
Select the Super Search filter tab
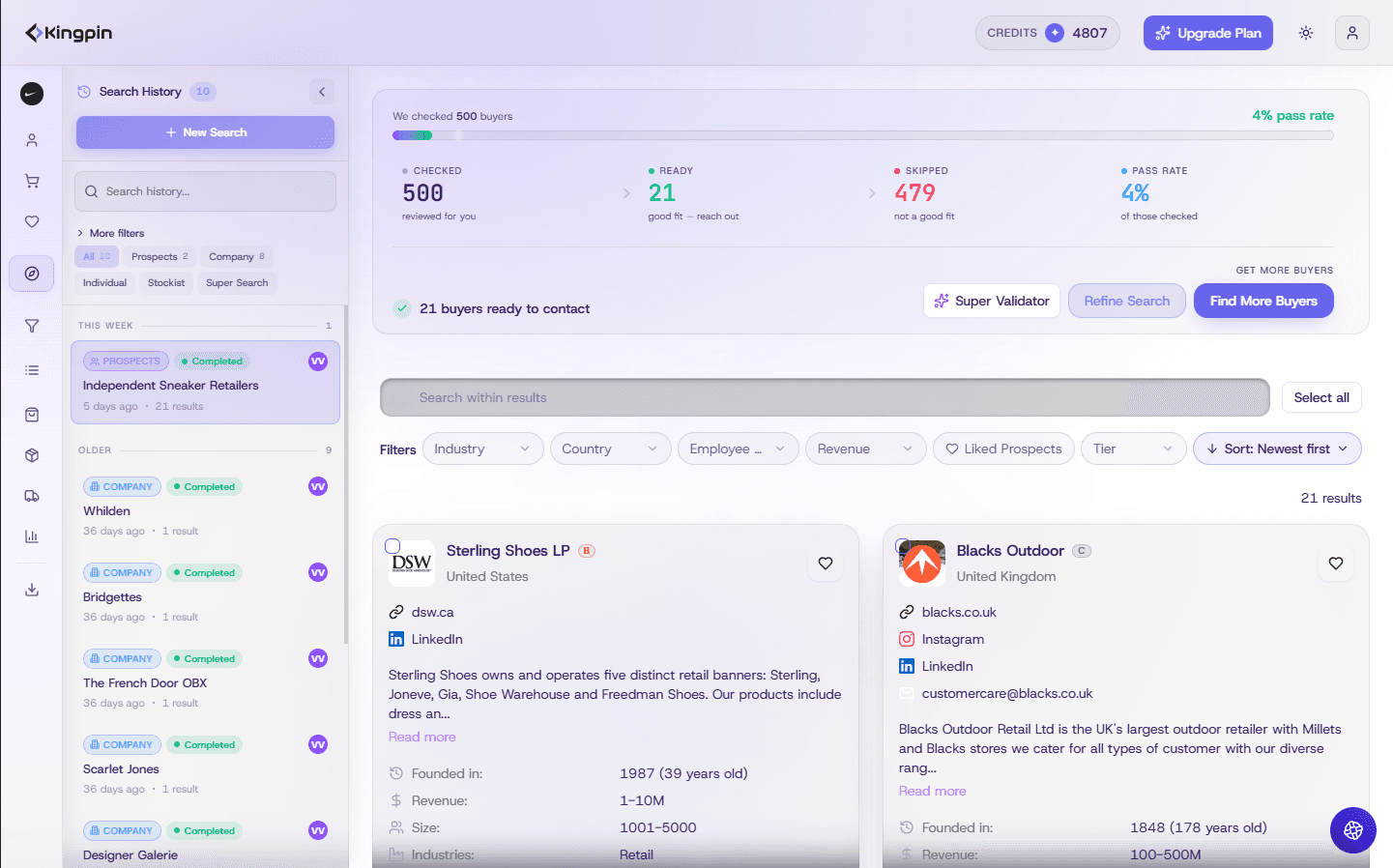[237, 282]
